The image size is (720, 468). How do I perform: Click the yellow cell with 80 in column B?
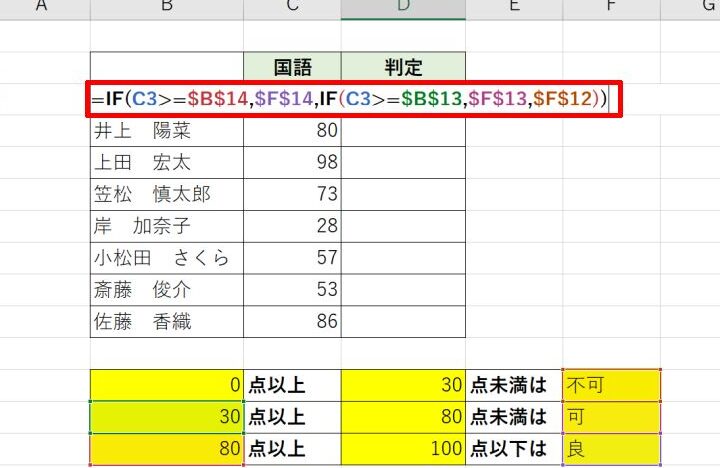pos(167,449)
